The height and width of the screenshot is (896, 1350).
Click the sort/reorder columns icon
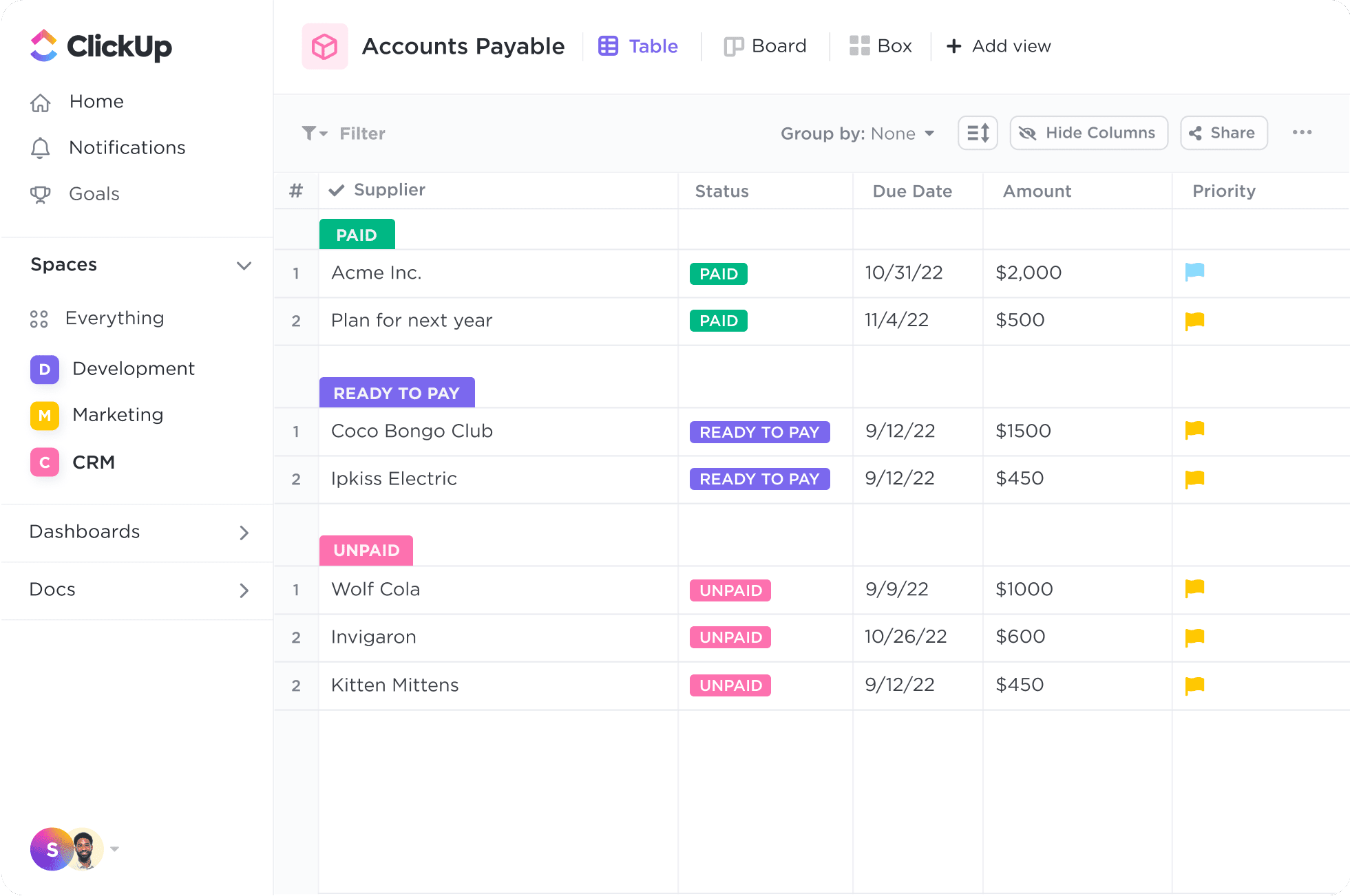click(x=978, y=132)
